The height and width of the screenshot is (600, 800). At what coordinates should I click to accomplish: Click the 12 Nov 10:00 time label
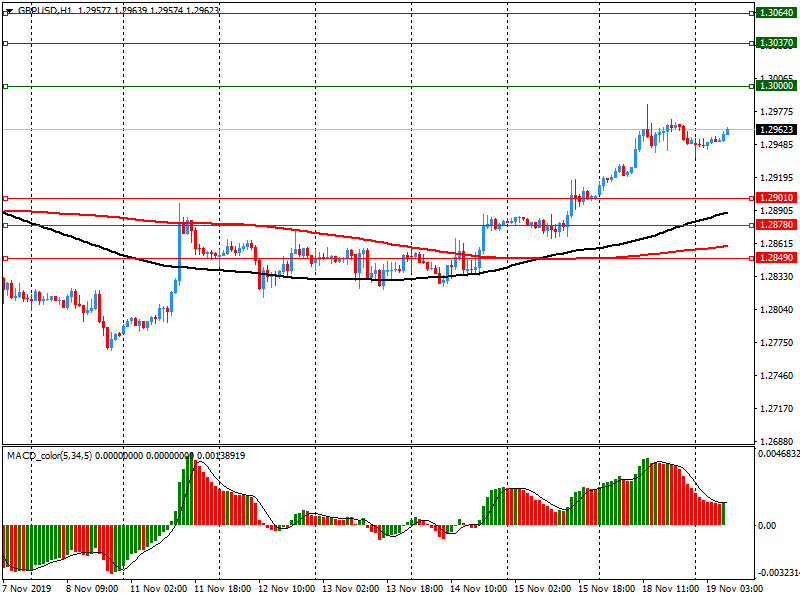coord(287,588)
